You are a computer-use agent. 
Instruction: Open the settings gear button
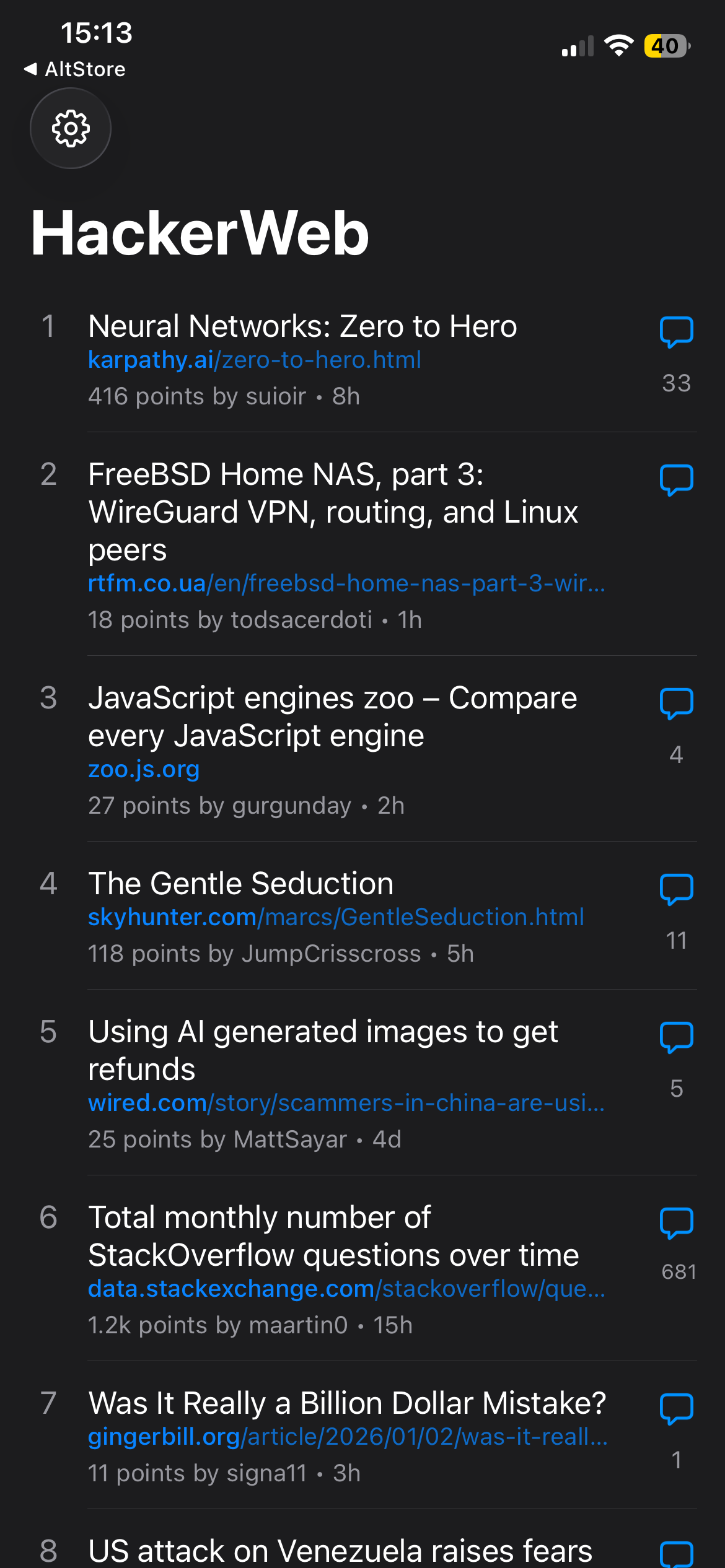coord(71,128)
